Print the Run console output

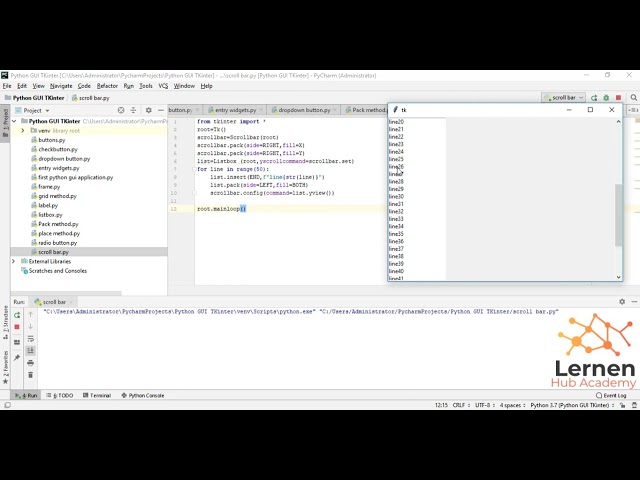coord(31,363)
